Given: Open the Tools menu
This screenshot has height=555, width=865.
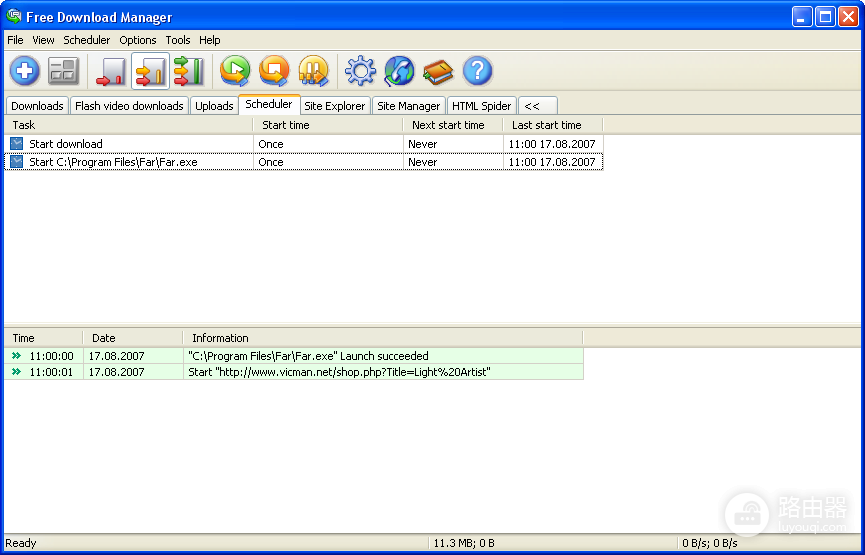Looking at the screenshot, I should pyautogui.click(x=178, y=40).
